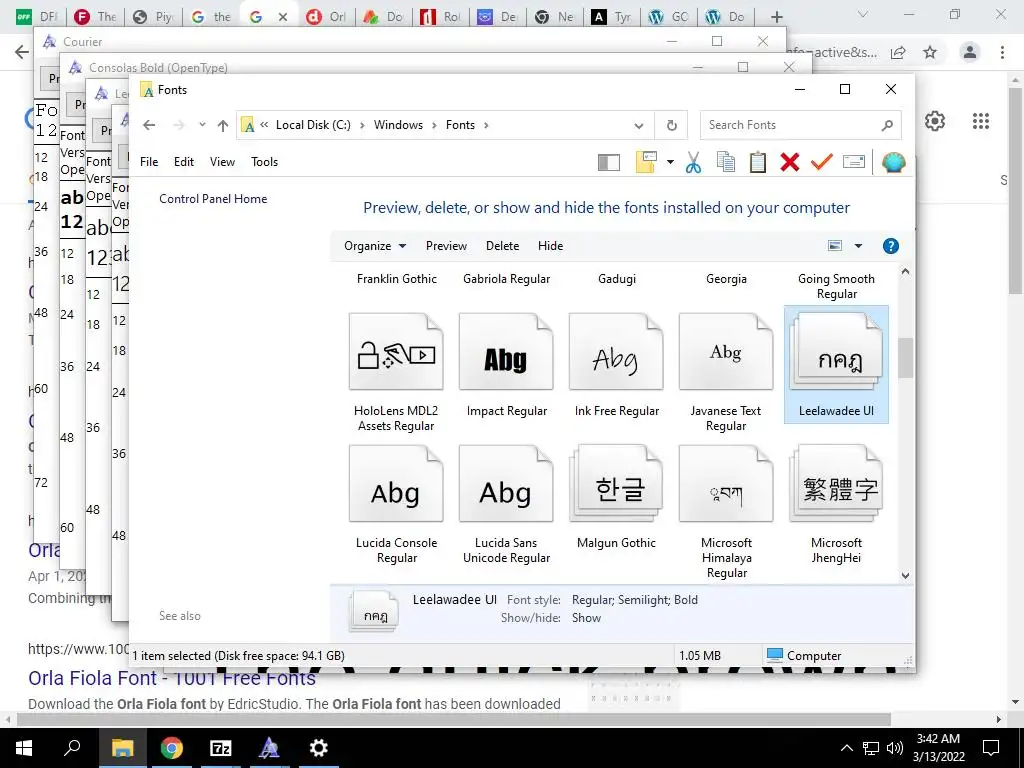Open the Edit menu

[x=184, y=162]
